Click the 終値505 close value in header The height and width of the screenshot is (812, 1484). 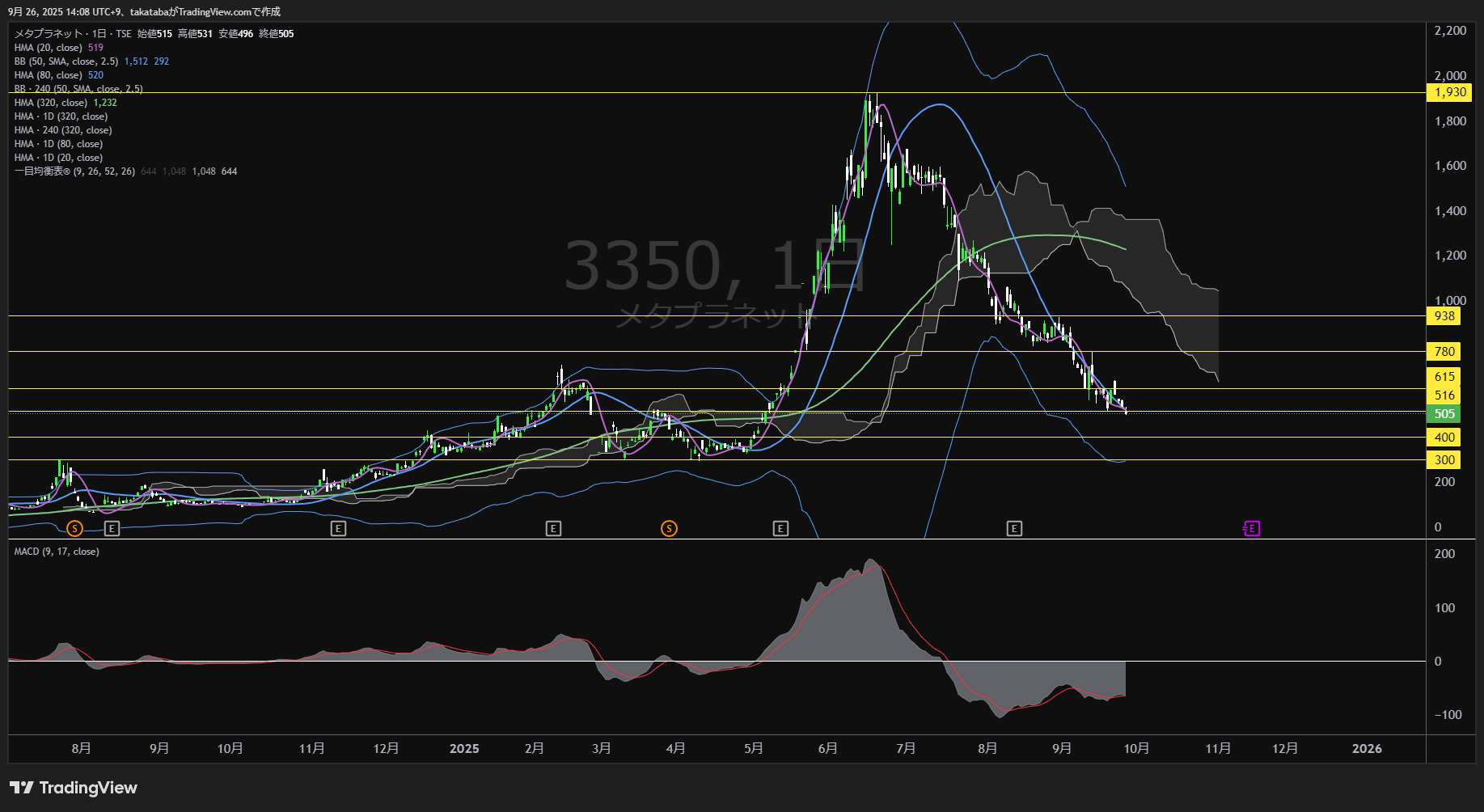[277, 34]
